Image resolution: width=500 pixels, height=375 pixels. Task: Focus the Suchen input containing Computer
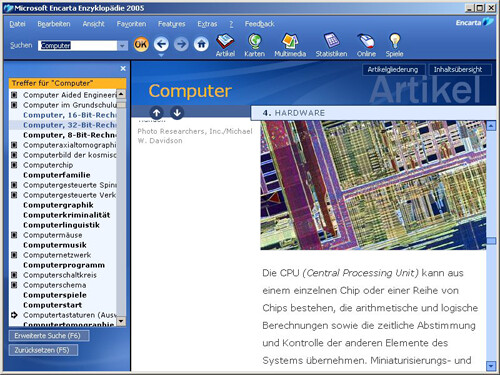[77, 45]
